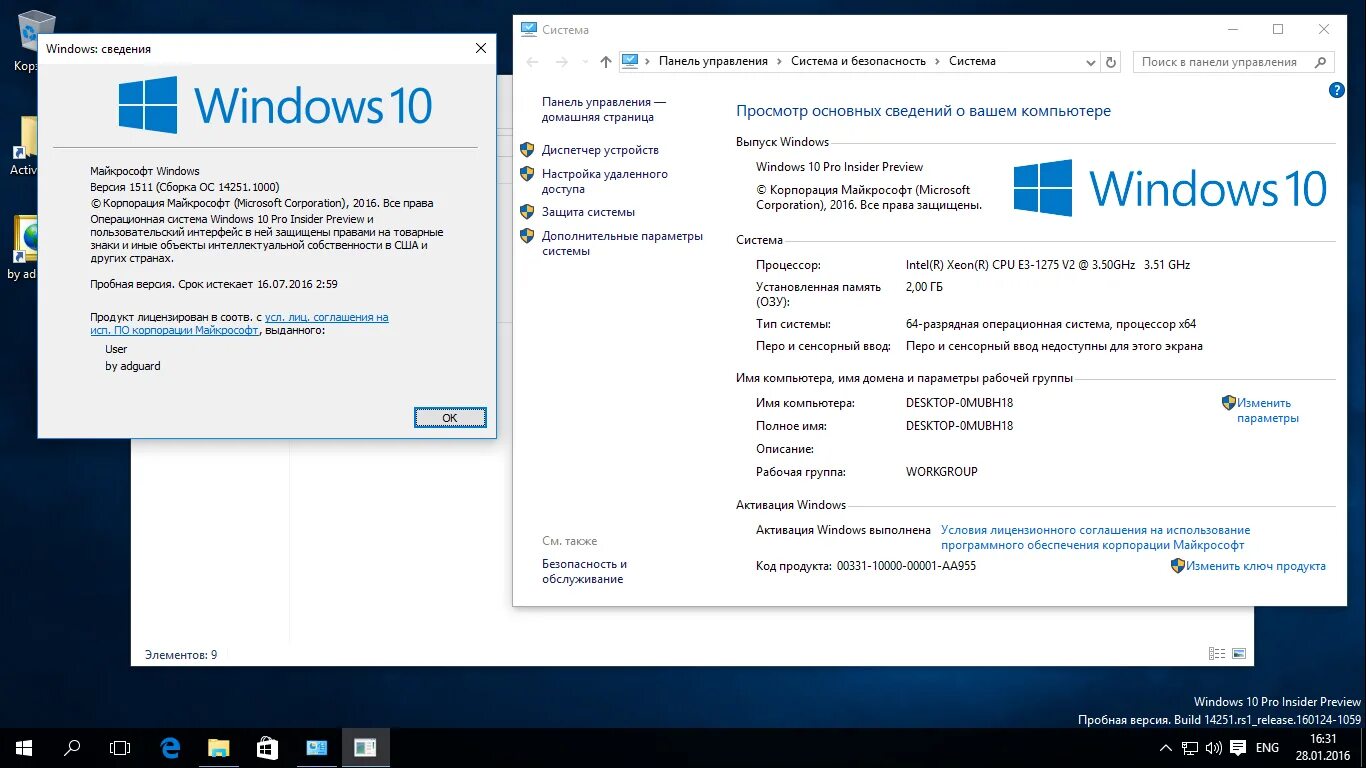Open help with the blue question mark
This screenshot has width=1366, height=768.
coord(1337,90)
